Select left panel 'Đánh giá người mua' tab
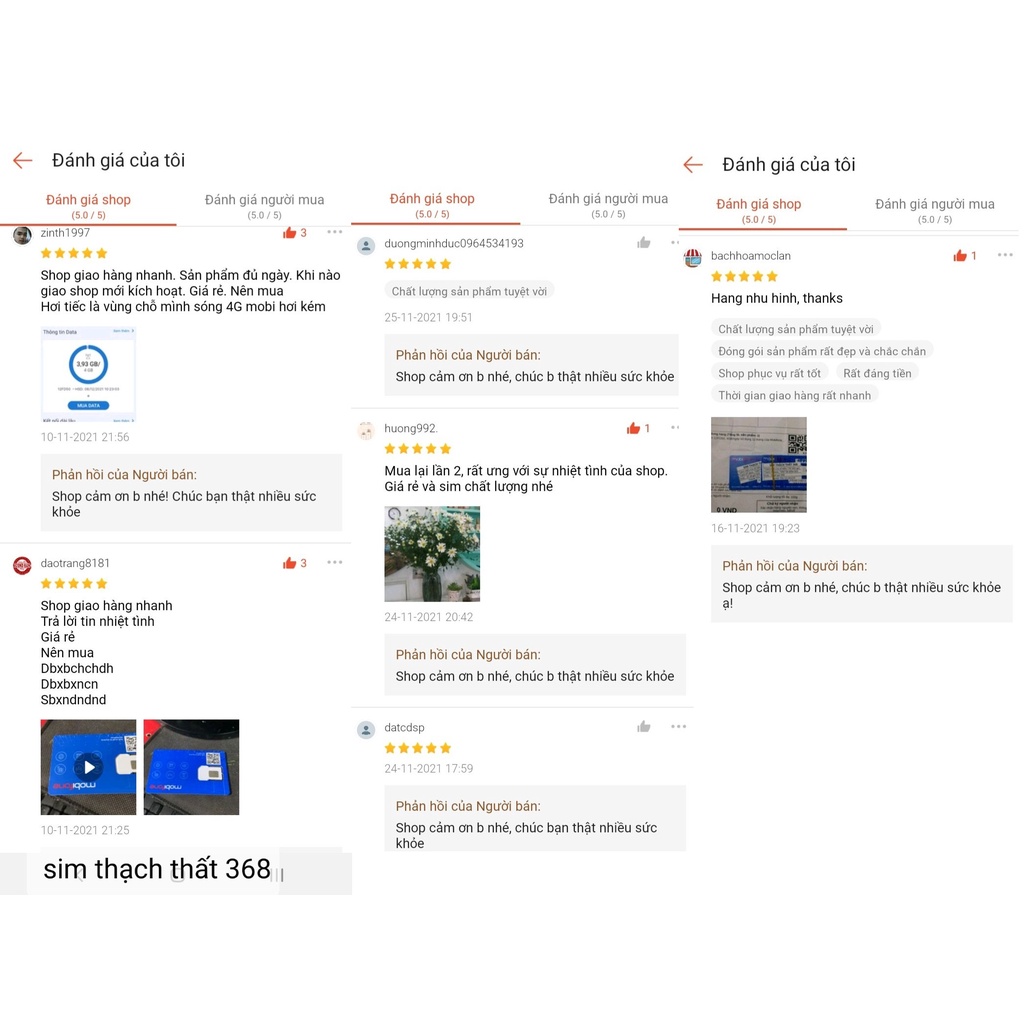This screenshot has width=1024, height=1024. [x=264, y=206]
